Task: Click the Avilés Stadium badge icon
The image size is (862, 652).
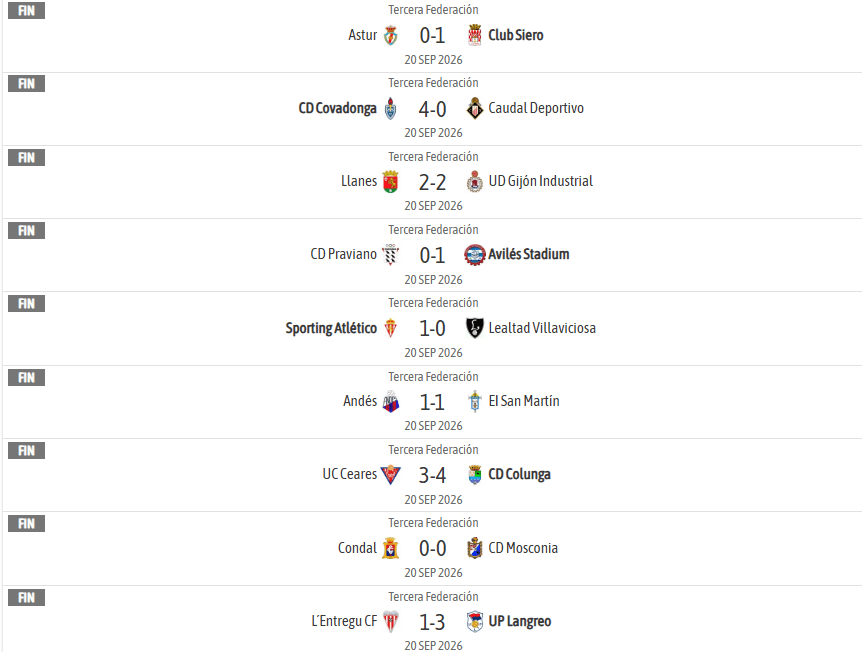Action: tap(474, 255)
